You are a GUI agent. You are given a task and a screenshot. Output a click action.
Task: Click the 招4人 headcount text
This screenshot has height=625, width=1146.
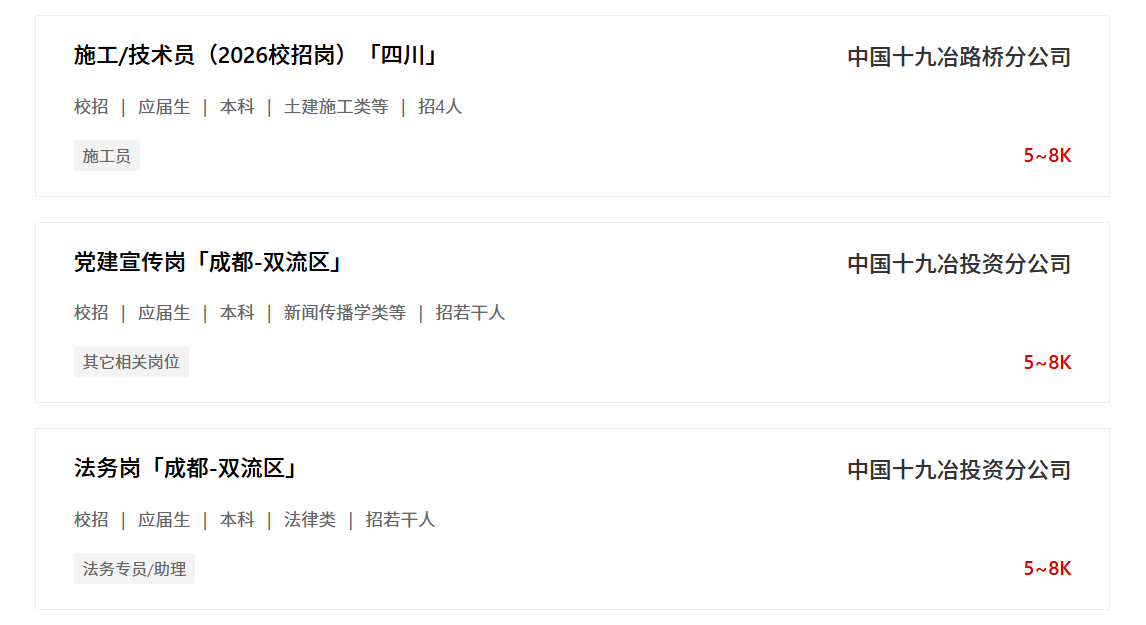[440, 107]
